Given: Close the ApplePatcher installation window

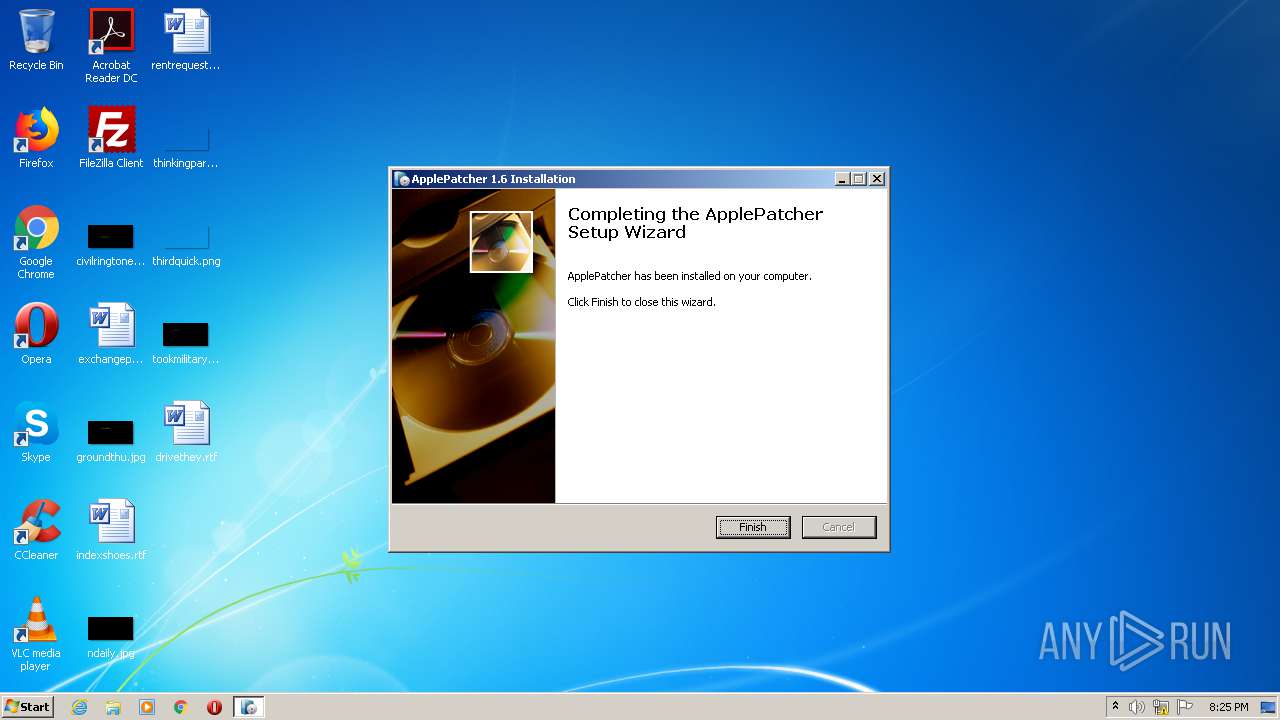Looking at the screenshot, I should click(x=877, y=179).
